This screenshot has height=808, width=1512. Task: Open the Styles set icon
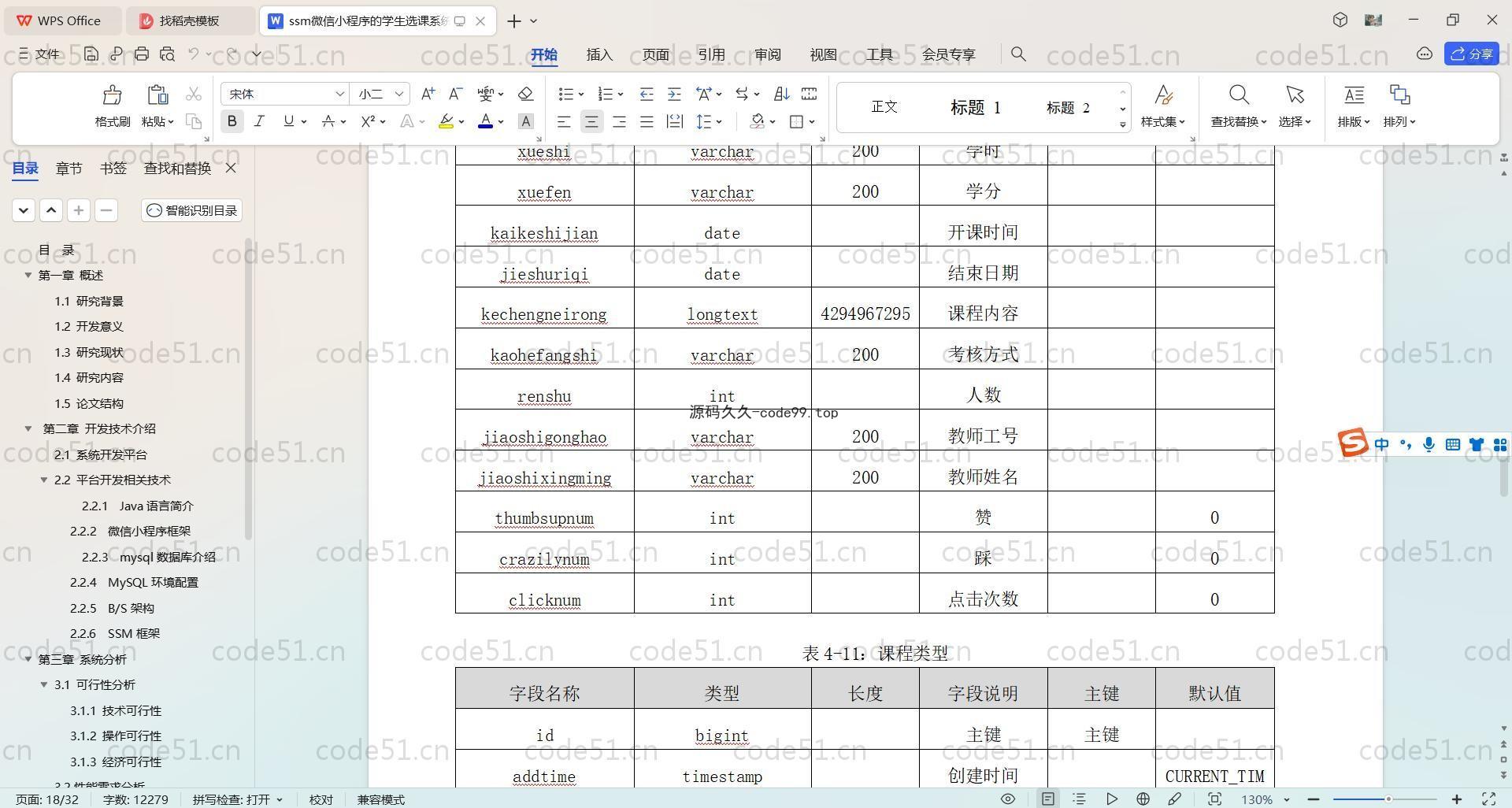pos(1163,95)
